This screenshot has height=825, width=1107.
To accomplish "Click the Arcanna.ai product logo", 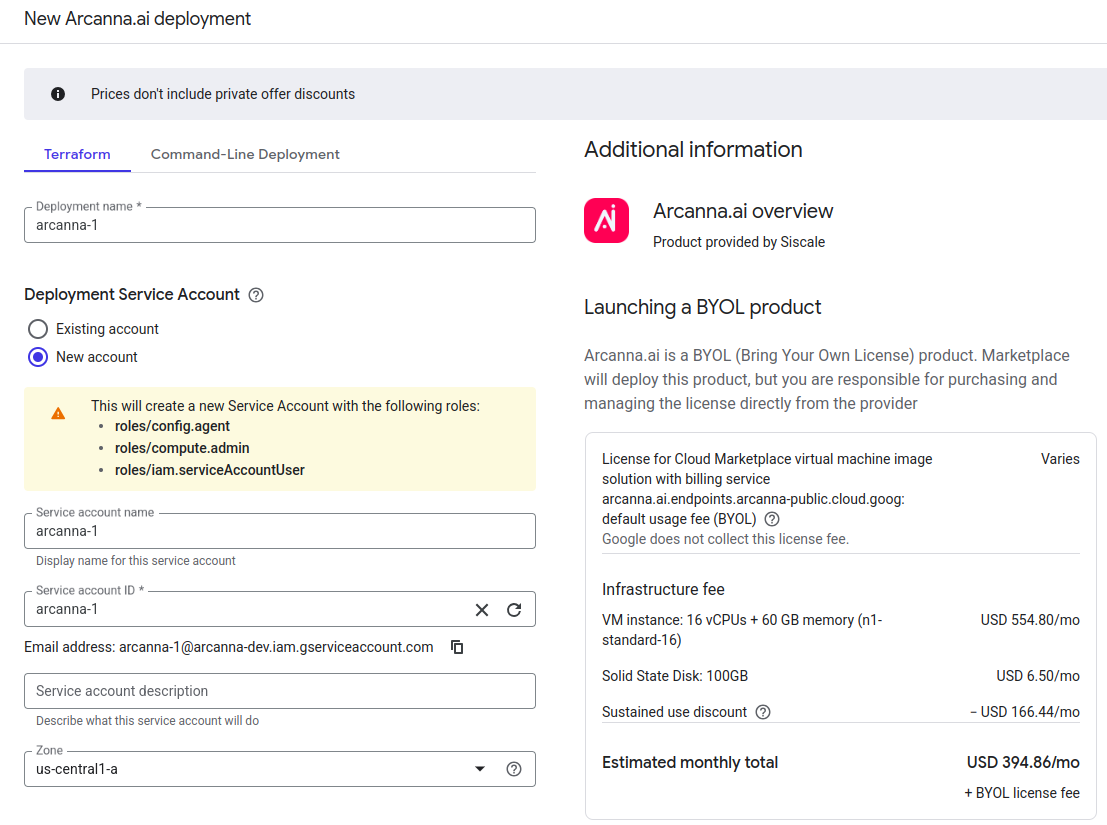I will pyautogui.click(x=606, y=220).
